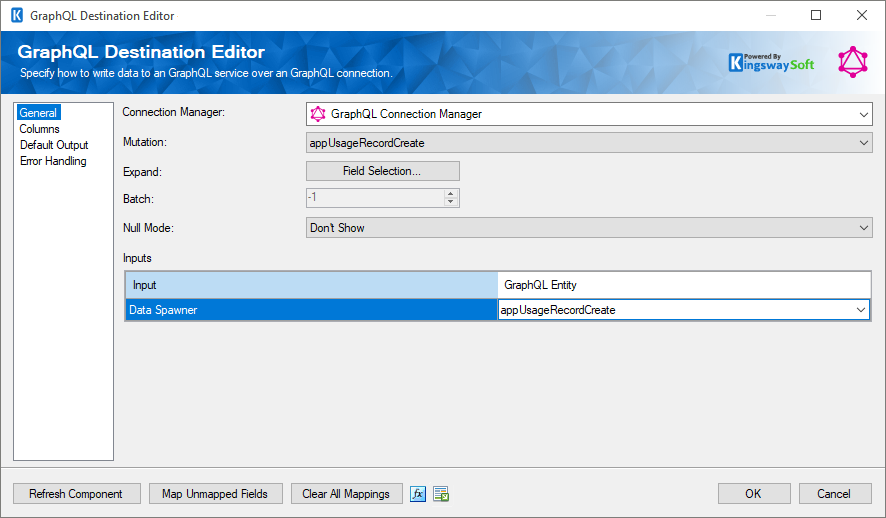Expand the Data Spawner GraphQL Entity dropdown
This screenshot has height=518, width=886.
tap(861, 310)
